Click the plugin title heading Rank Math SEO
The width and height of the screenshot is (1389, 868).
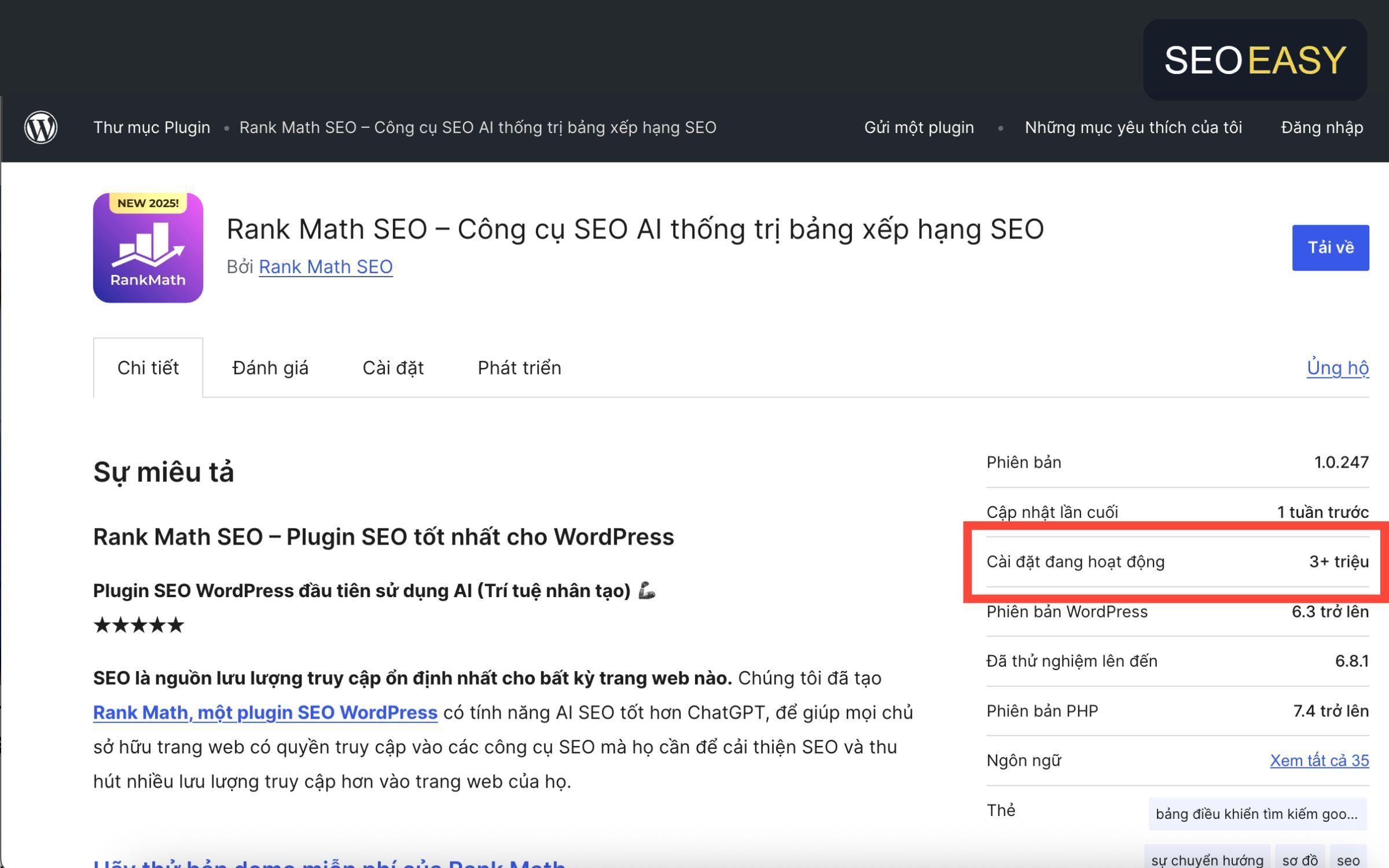tap(635, 229)
